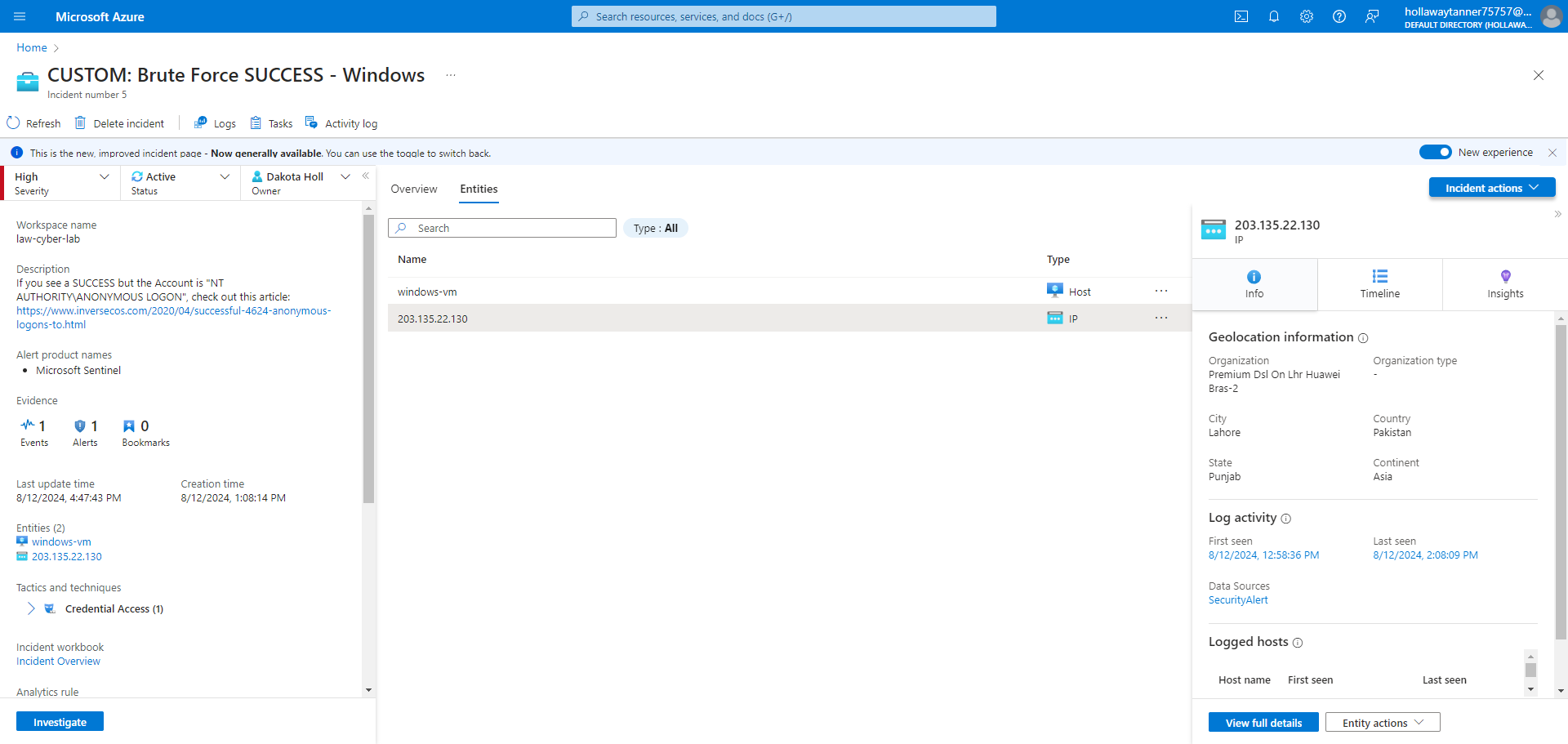
Task: Dismiss the new experience banner
Action: click(1552, 153)
